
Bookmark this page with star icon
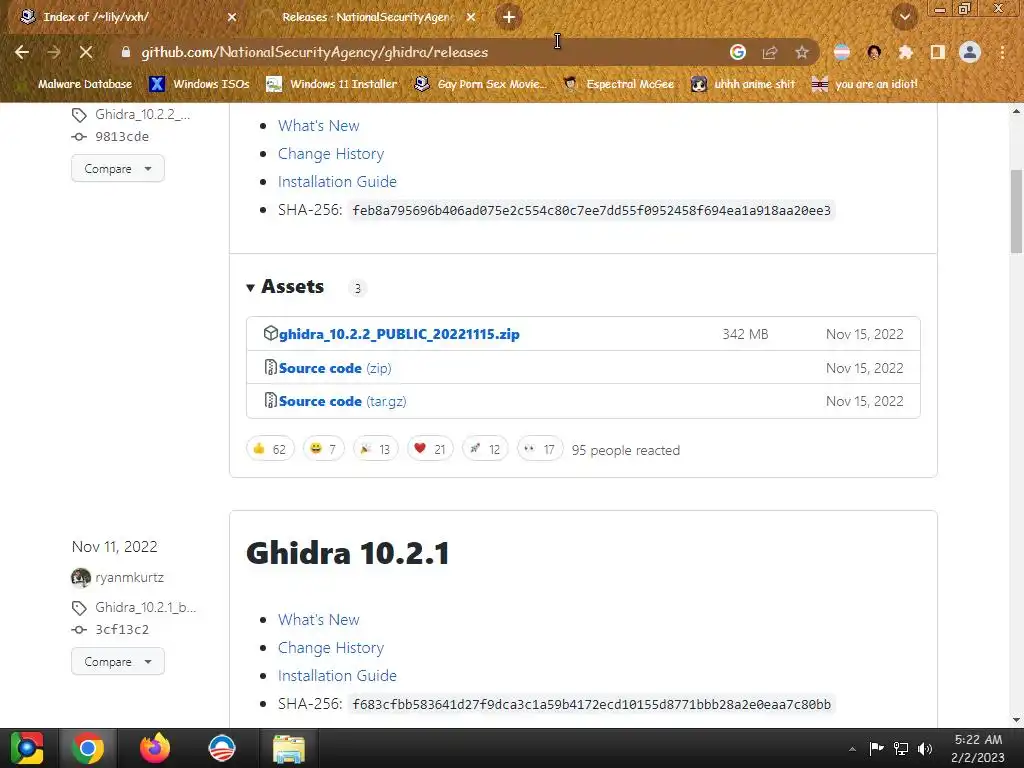pos(802,52)
